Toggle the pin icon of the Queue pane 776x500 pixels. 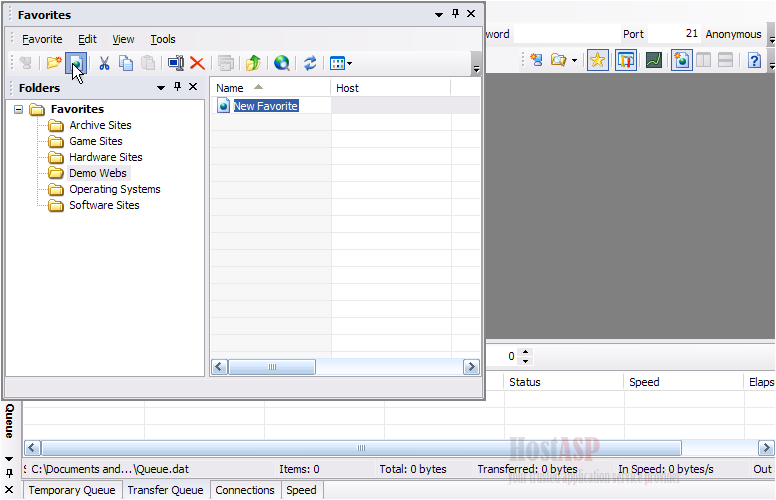point(9,473)
